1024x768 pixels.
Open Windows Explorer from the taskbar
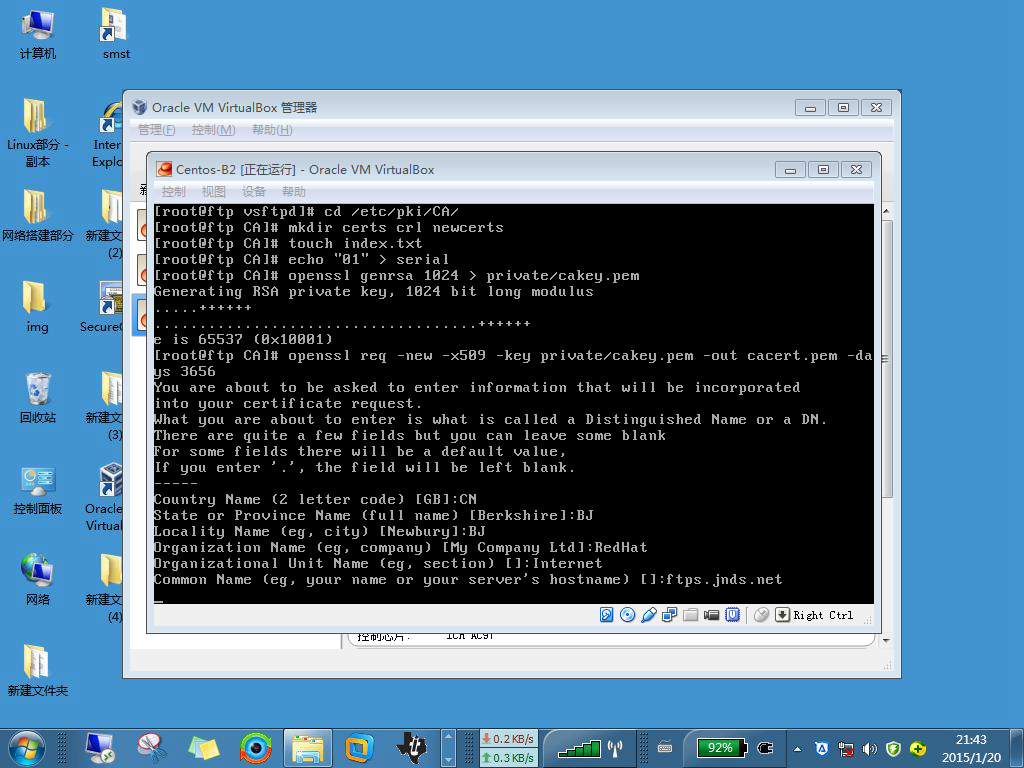308,748
